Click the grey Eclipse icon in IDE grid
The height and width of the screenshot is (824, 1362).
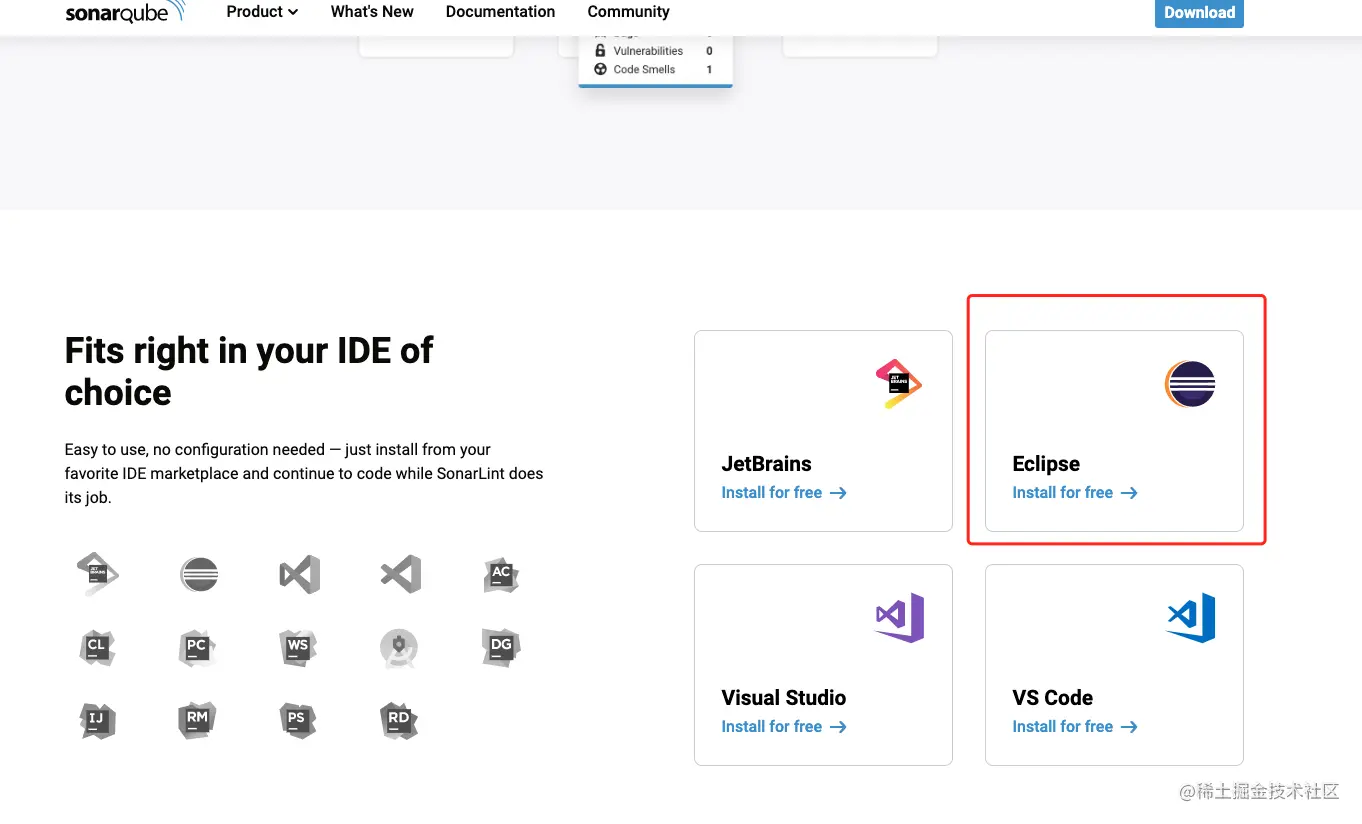click(199, 574)
